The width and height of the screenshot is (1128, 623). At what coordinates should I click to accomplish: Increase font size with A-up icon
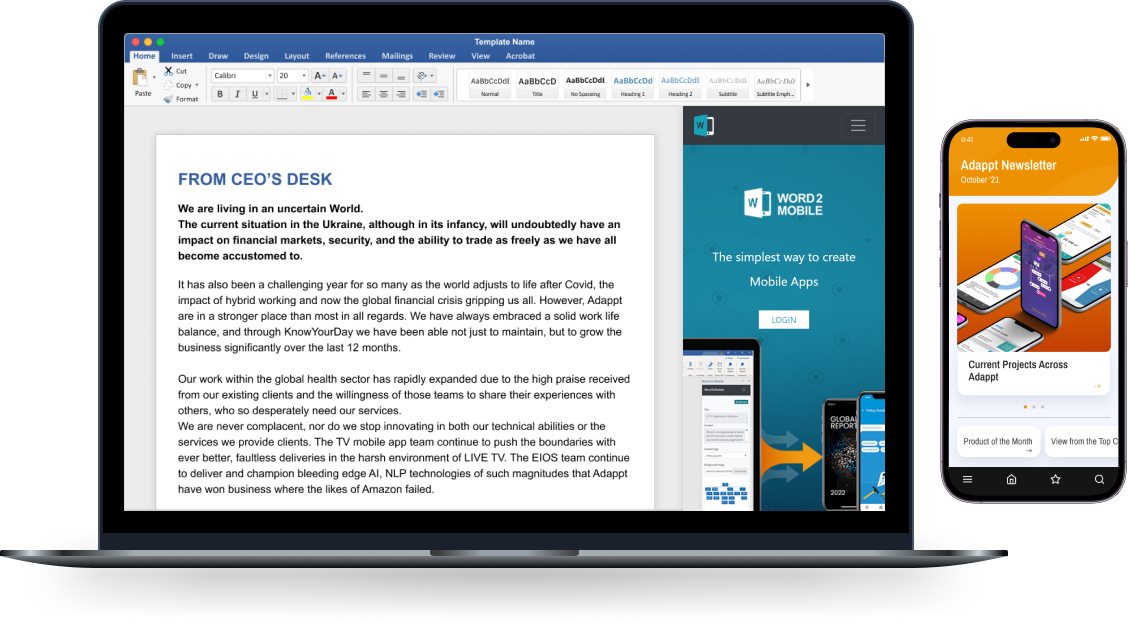click(320, 76)
